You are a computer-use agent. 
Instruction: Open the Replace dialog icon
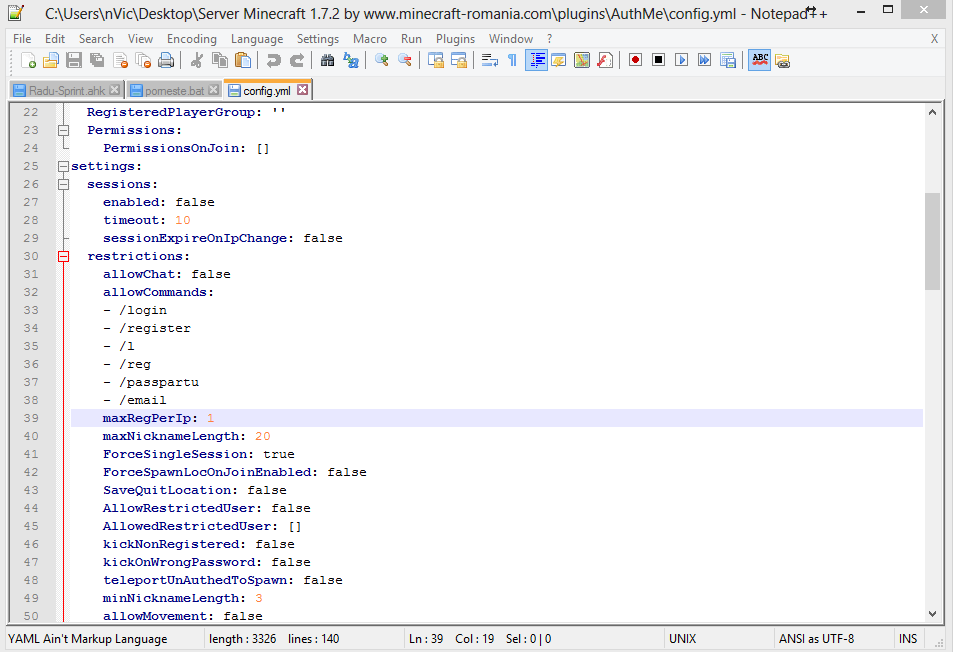tap(351, 60)
